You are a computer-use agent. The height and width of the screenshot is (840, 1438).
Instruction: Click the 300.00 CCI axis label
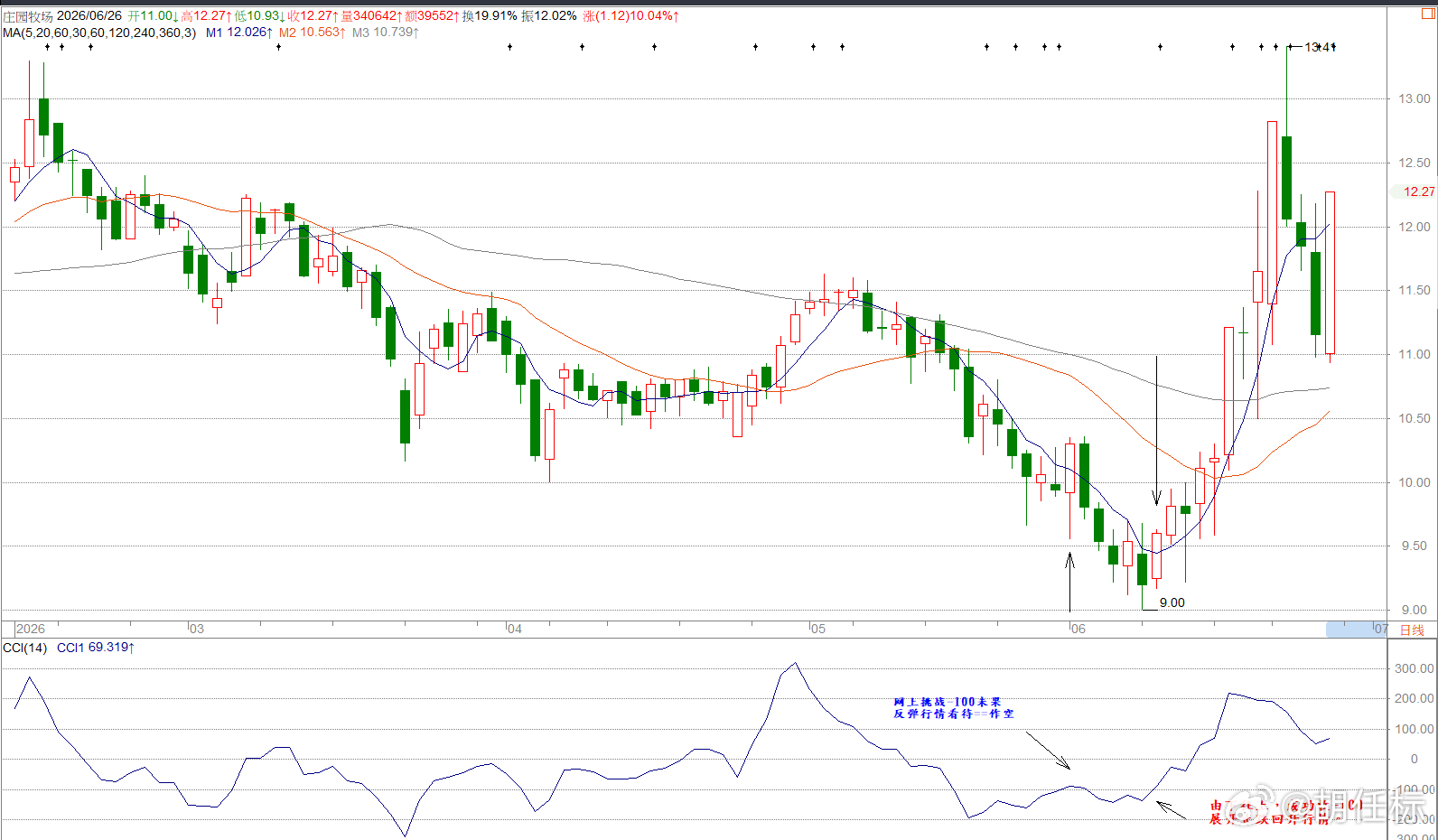(x=1415, y=668)
